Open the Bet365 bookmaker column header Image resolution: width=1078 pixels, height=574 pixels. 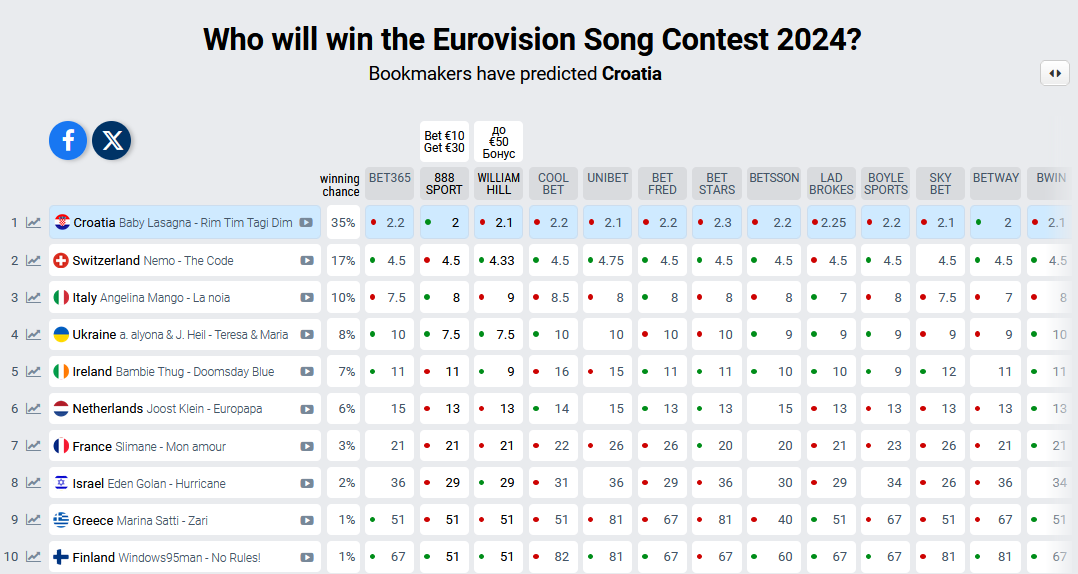(389, 179)
